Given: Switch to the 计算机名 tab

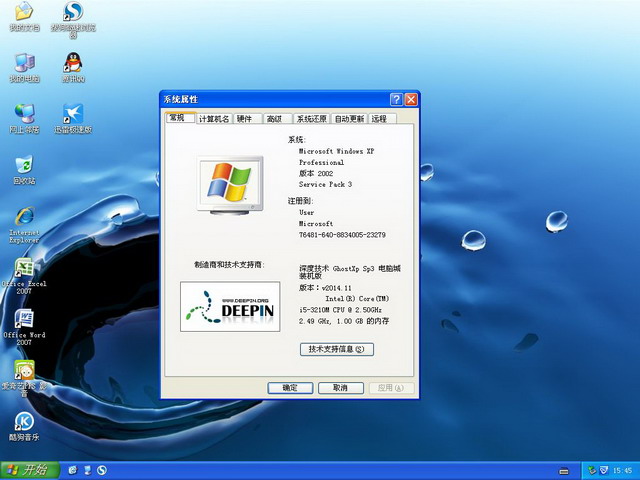Looking at the screenshot, I should pos(214,119).
